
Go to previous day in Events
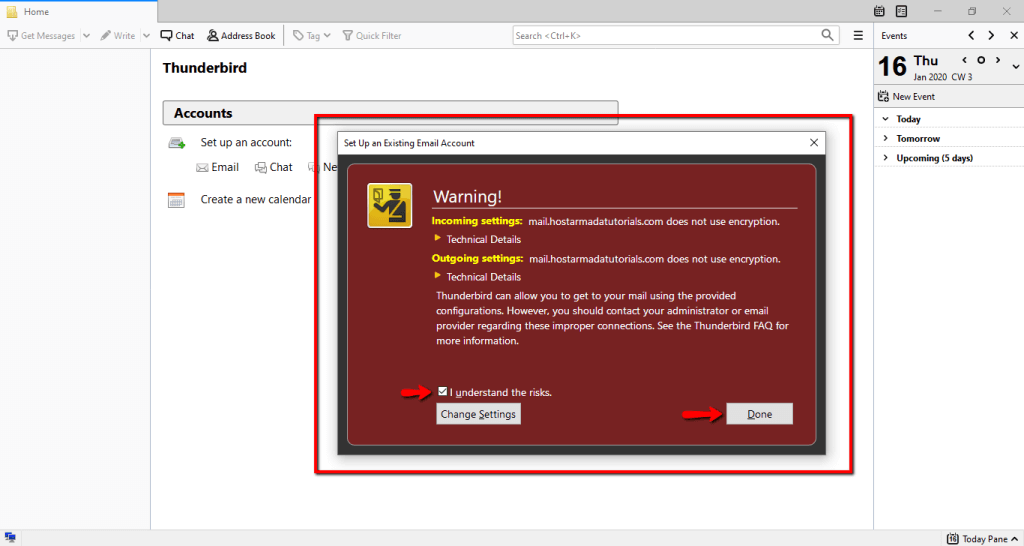(x=971, y=36)
